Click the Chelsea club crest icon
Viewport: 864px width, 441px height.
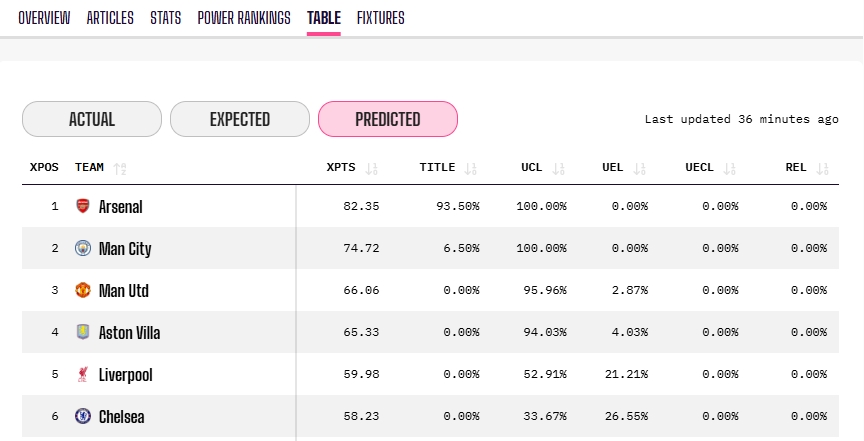pos(83,416)
